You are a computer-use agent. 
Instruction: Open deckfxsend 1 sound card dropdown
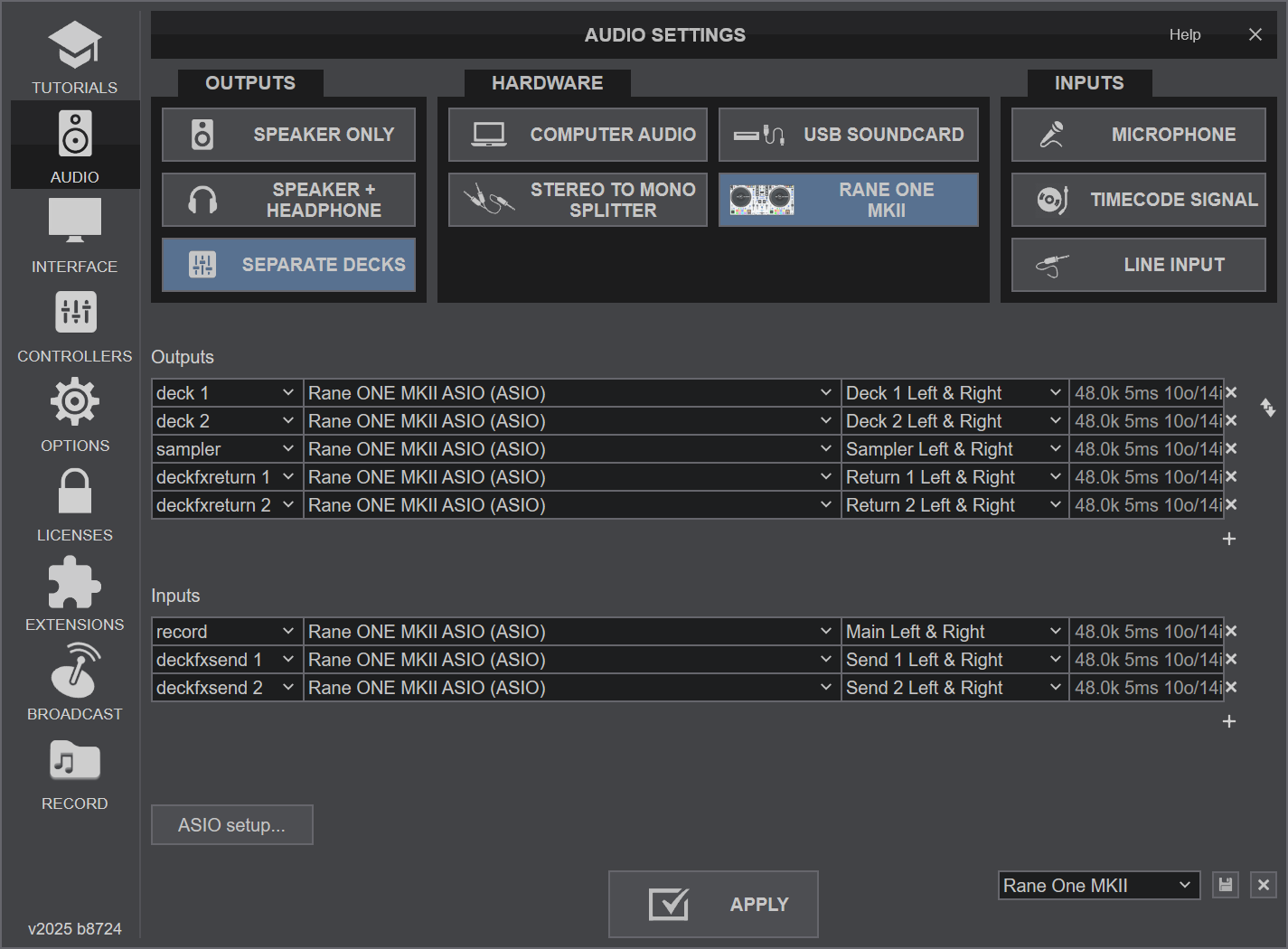pos(571,660)
